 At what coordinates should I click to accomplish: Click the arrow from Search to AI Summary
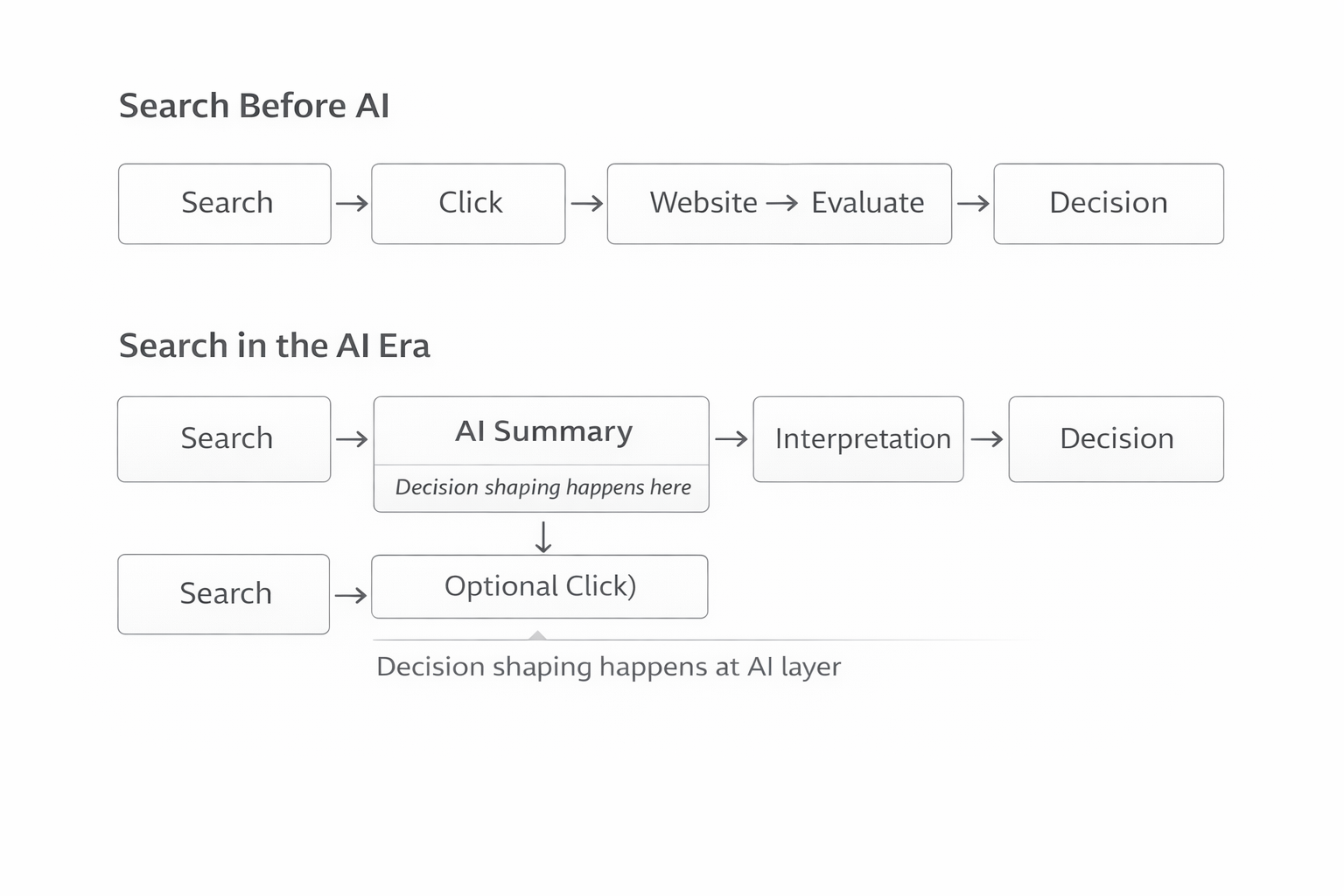(x=352, y=439)
